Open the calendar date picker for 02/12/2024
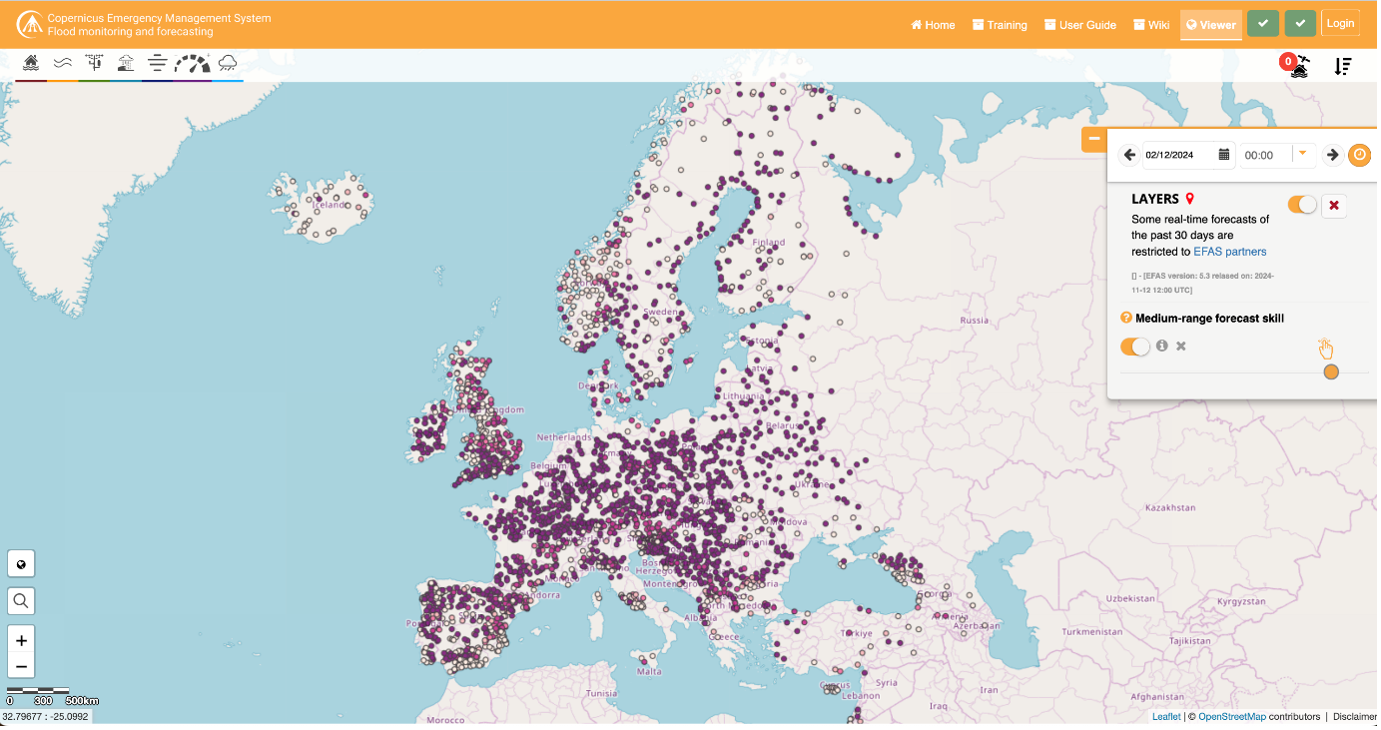 pos(1224,155)
